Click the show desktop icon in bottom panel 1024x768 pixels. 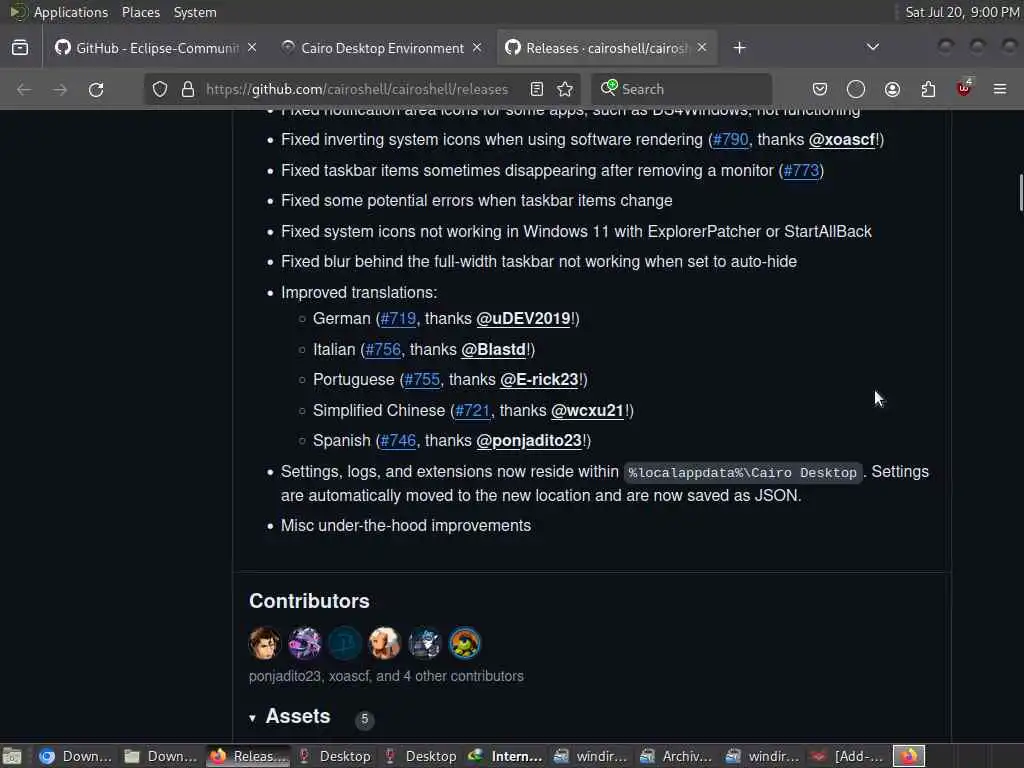tap(12, 756)
